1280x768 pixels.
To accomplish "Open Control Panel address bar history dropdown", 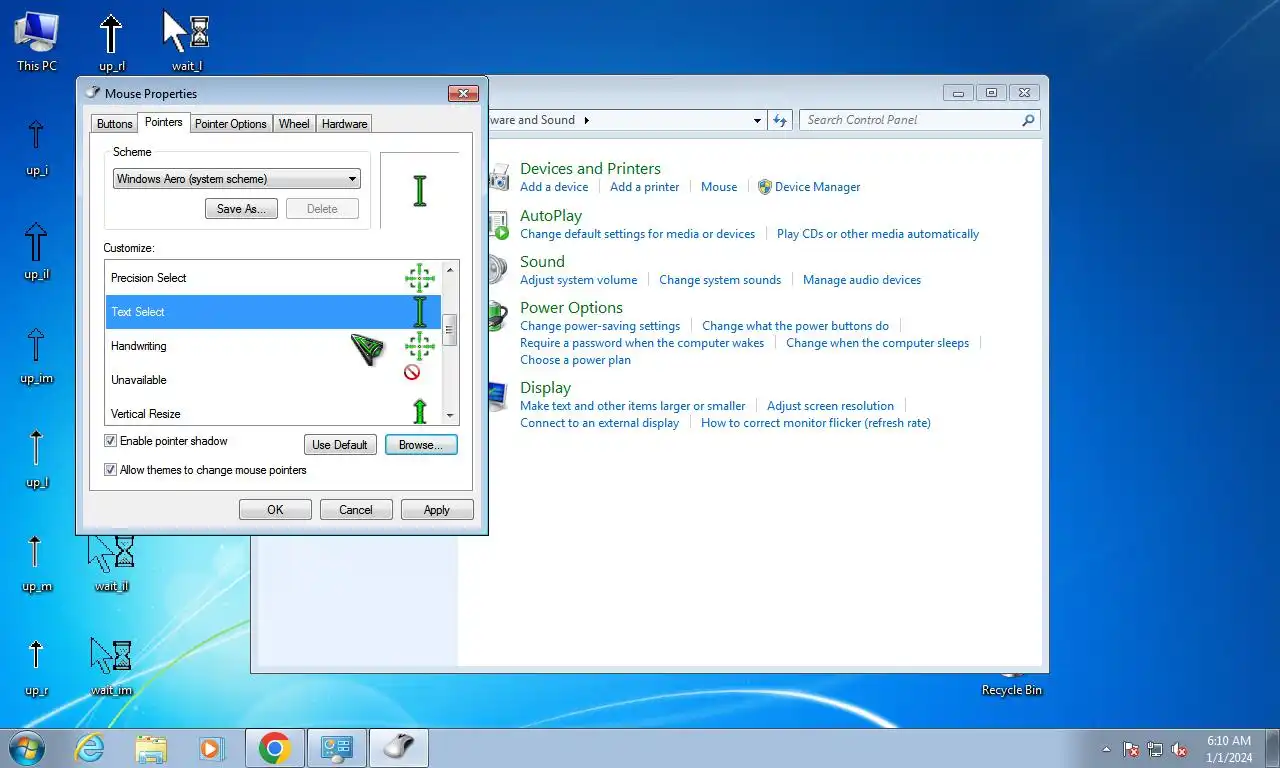I will [x=757, y=120].
